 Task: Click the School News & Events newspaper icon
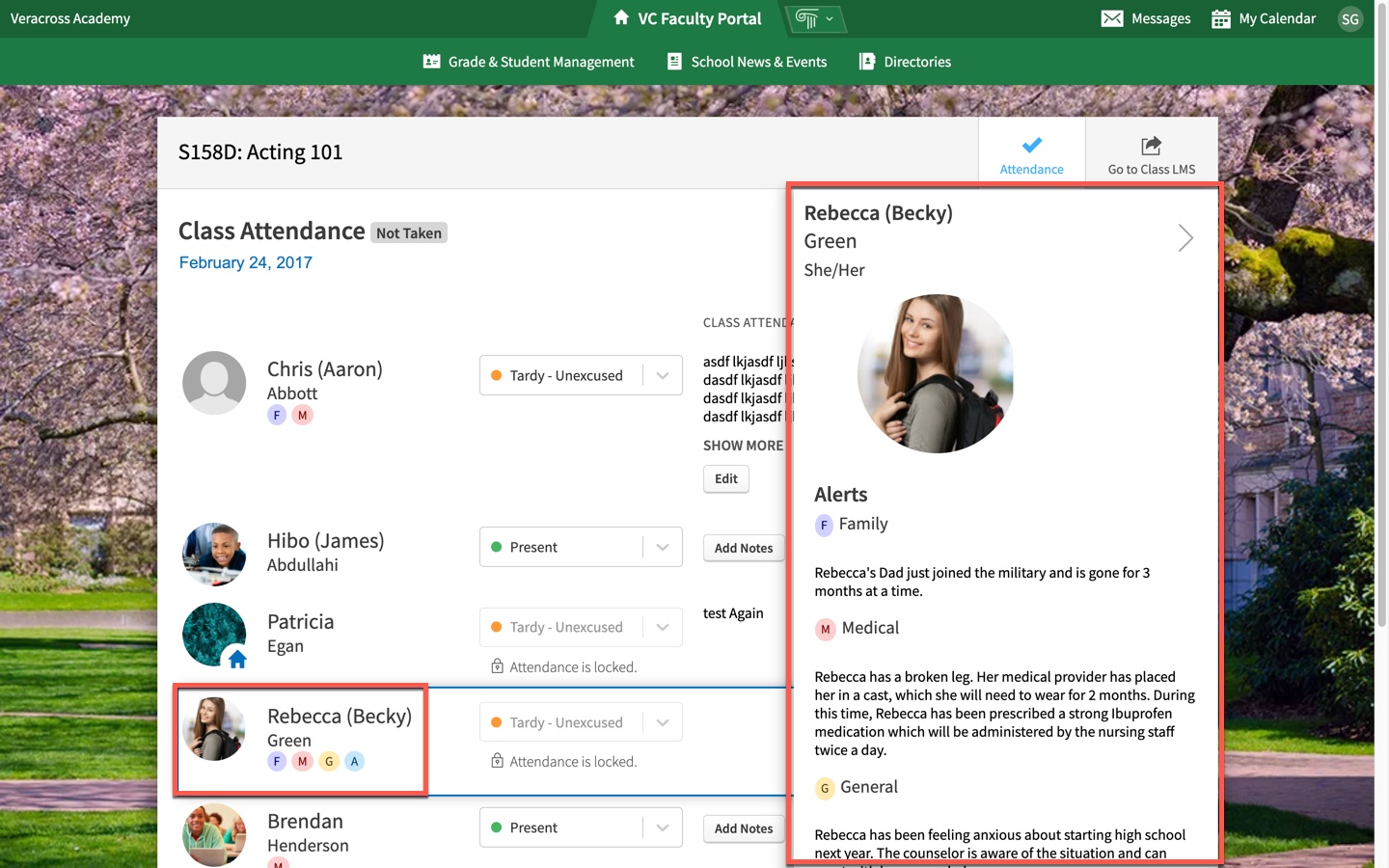tap(672, 61)
